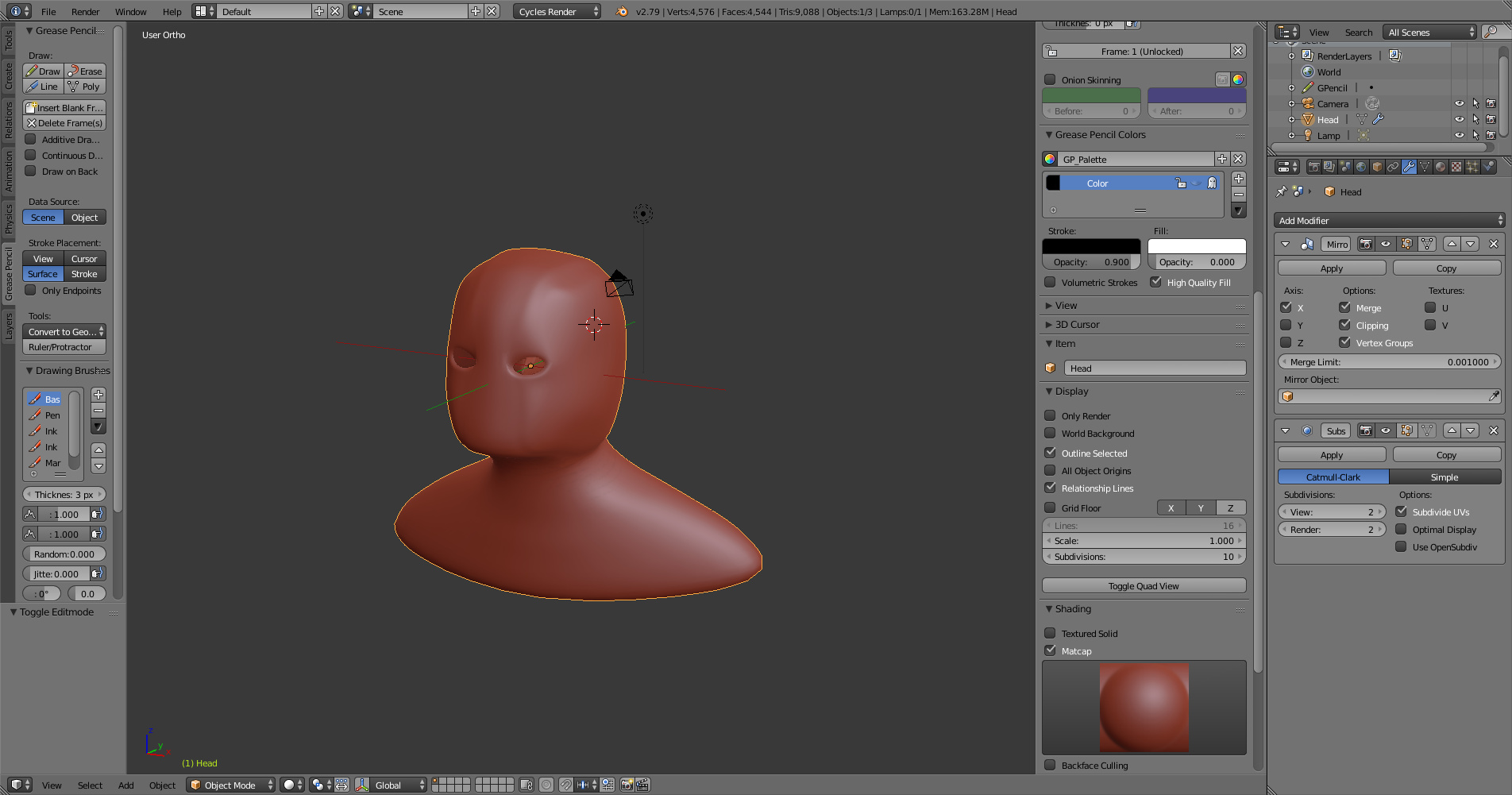The height and width of the screenshot is (795, 1512).
Task: Open the Object Mode selector dropdown
Action: point(231,785)
